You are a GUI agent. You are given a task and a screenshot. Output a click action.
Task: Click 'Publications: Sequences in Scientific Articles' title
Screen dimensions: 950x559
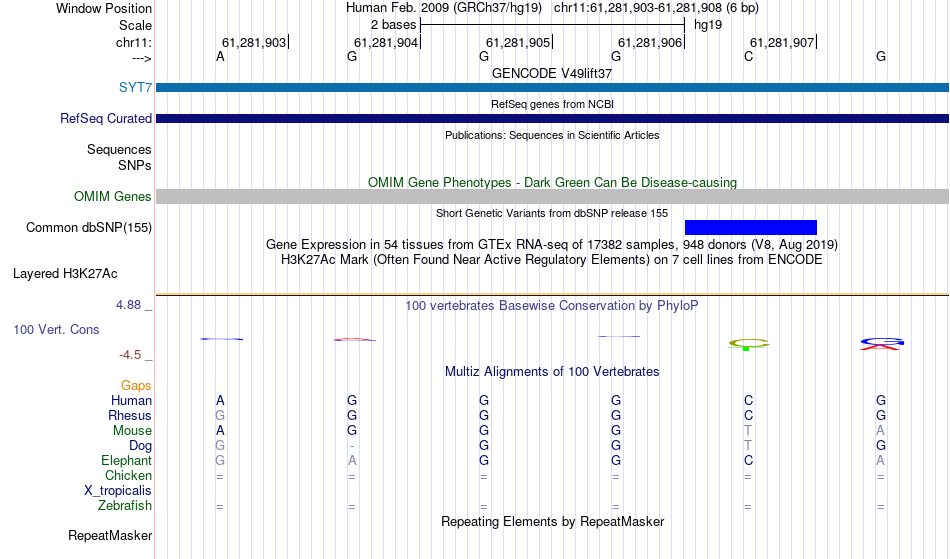pos(552,135)
